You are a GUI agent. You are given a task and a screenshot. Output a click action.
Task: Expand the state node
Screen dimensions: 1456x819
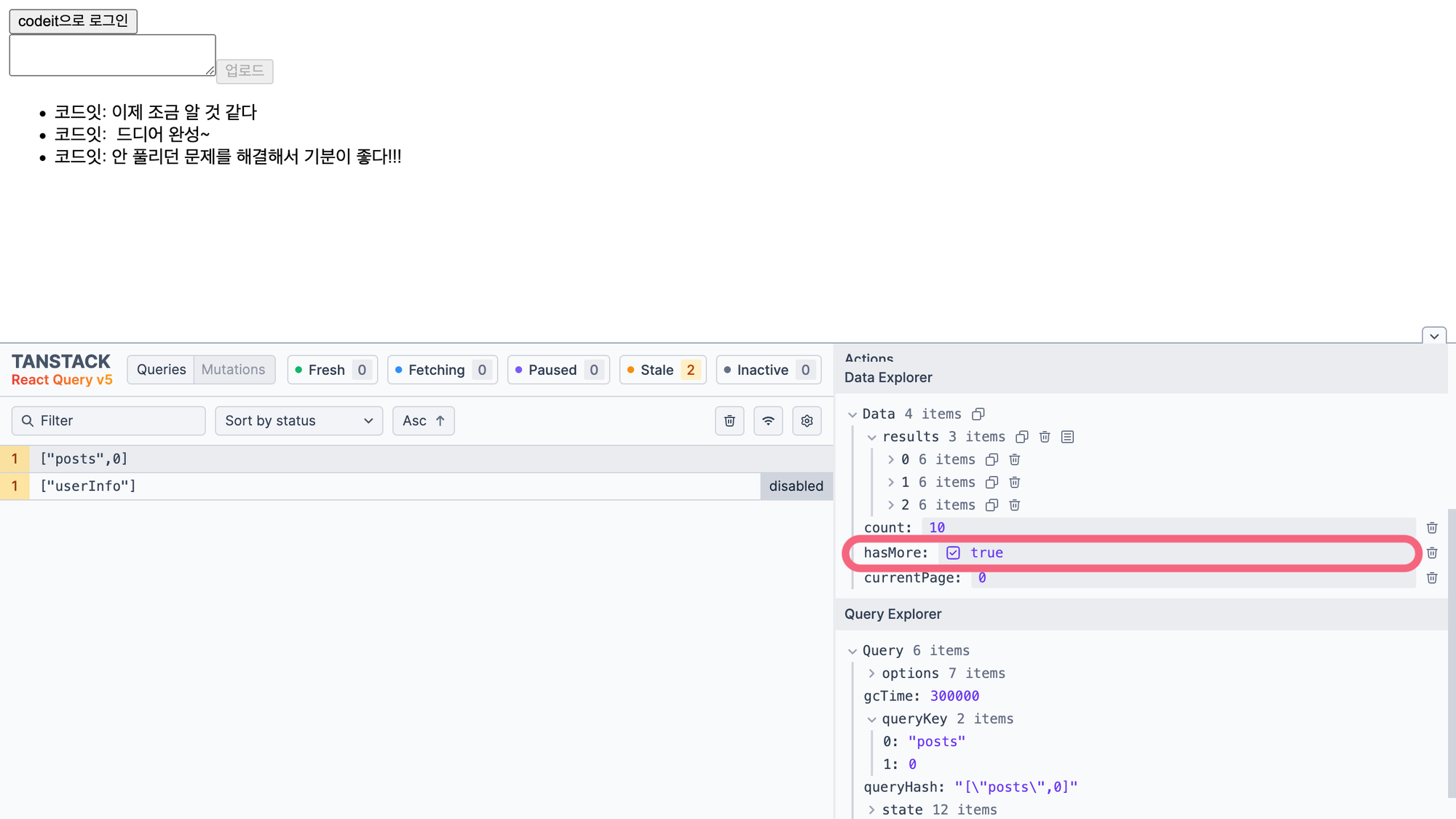(871, 810)
